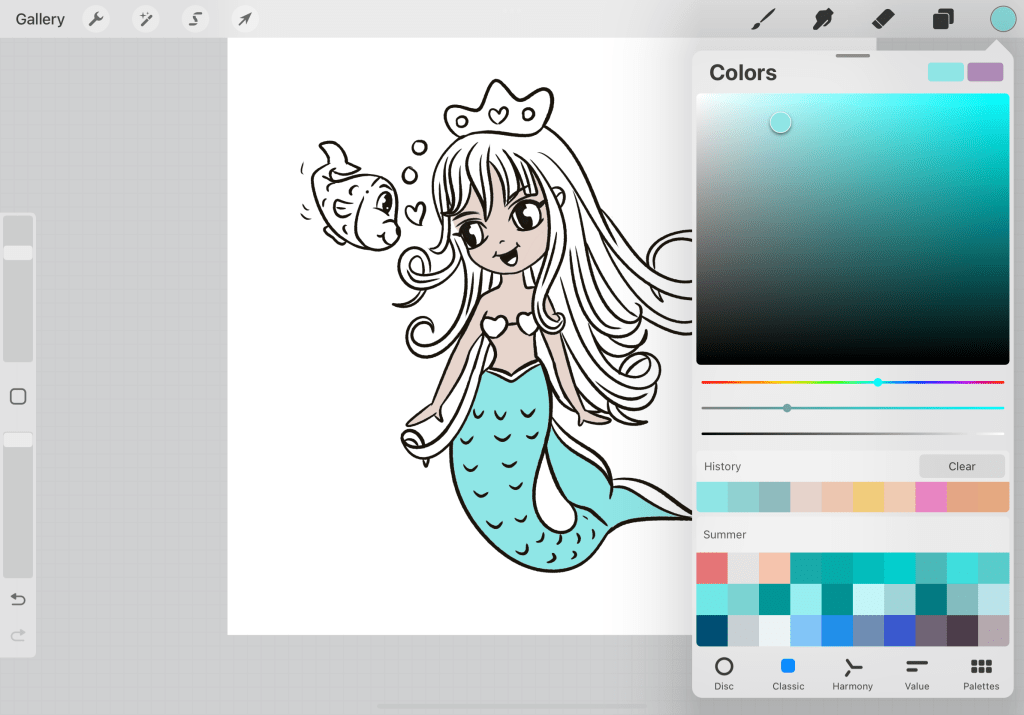Viewport: 1024px width, 715px height.
Task: Activate the Transform arrow tool
Action: 244,19
